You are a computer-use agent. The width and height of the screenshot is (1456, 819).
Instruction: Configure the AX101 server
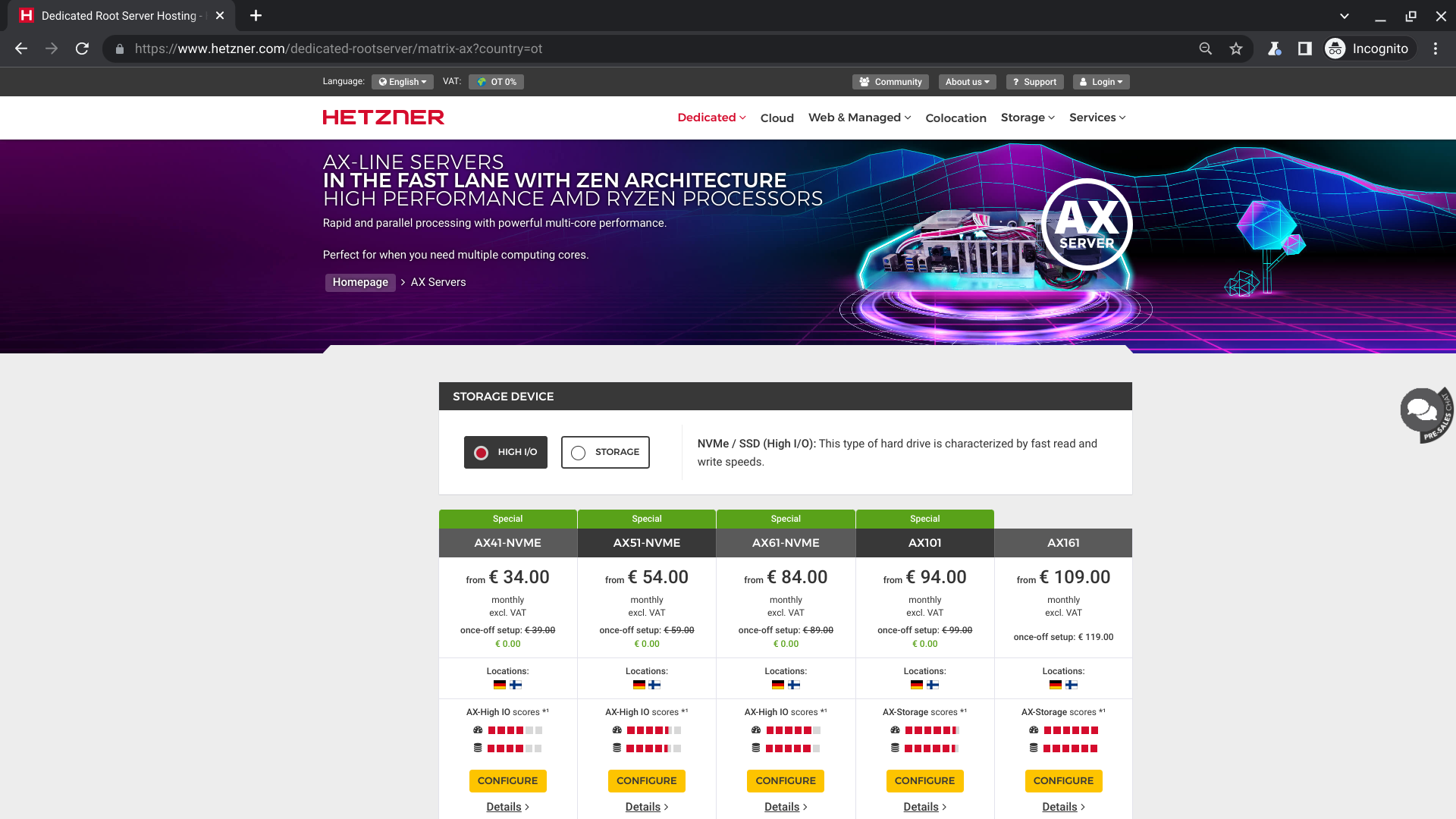[x=924, y=781]
